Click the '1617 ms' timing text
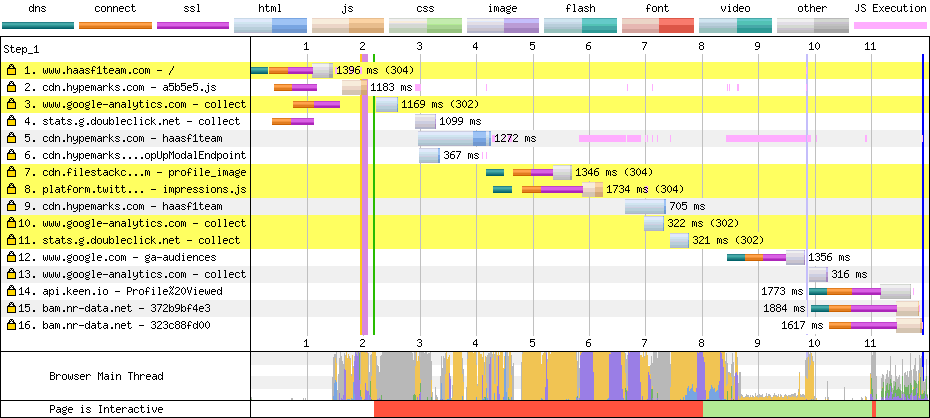This screenshot has width=930, height=418. (802, 325)
